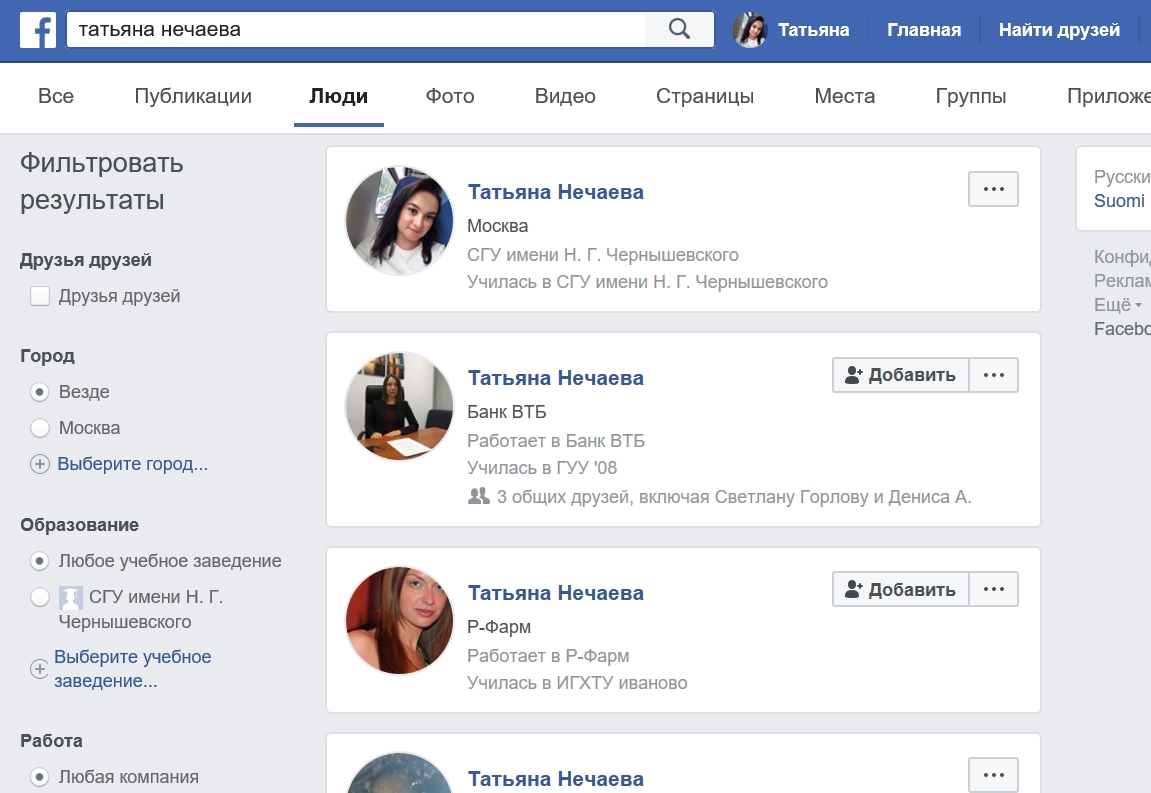Viewport: 1151px width, 793px height.
Task: Open profile photo of Банк ВТБ result
Action: (399, 406)
